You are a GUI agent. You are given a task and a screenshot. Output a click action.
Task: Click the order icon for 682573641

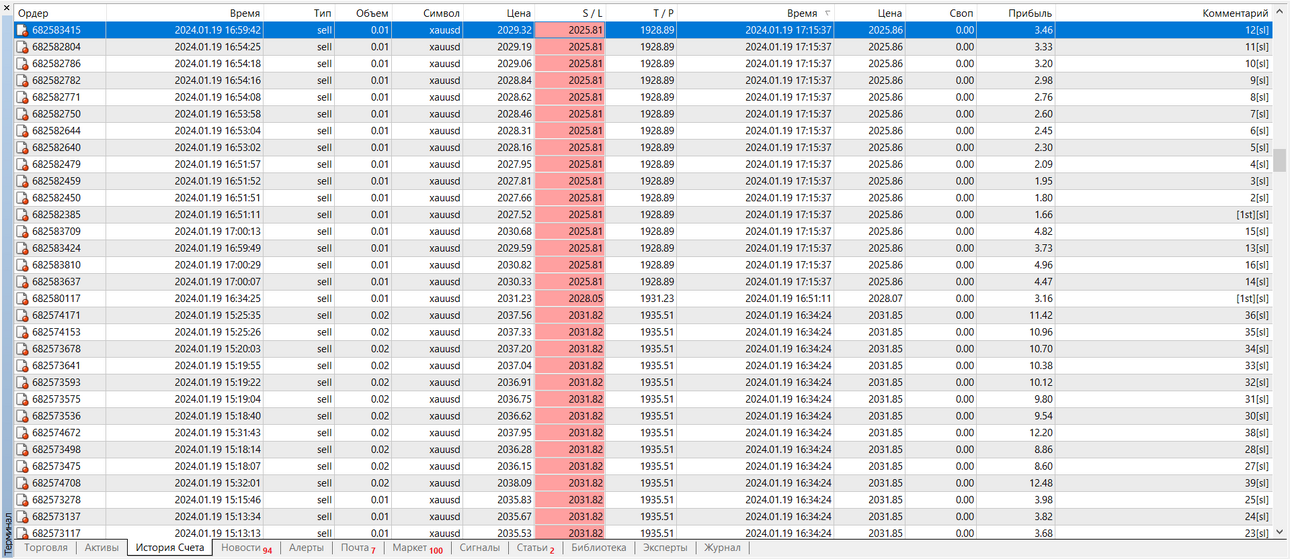pyautogui.click(x=22, y=365)
